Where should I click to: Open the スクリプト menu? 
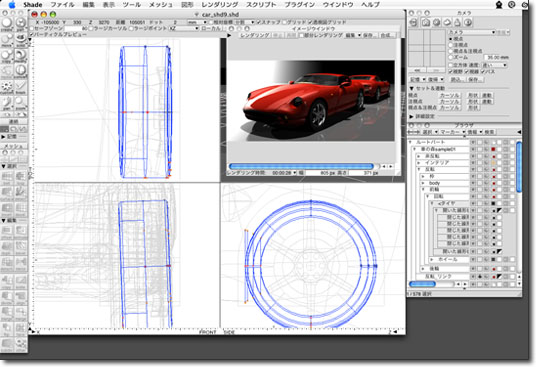[x=261, y=5]
